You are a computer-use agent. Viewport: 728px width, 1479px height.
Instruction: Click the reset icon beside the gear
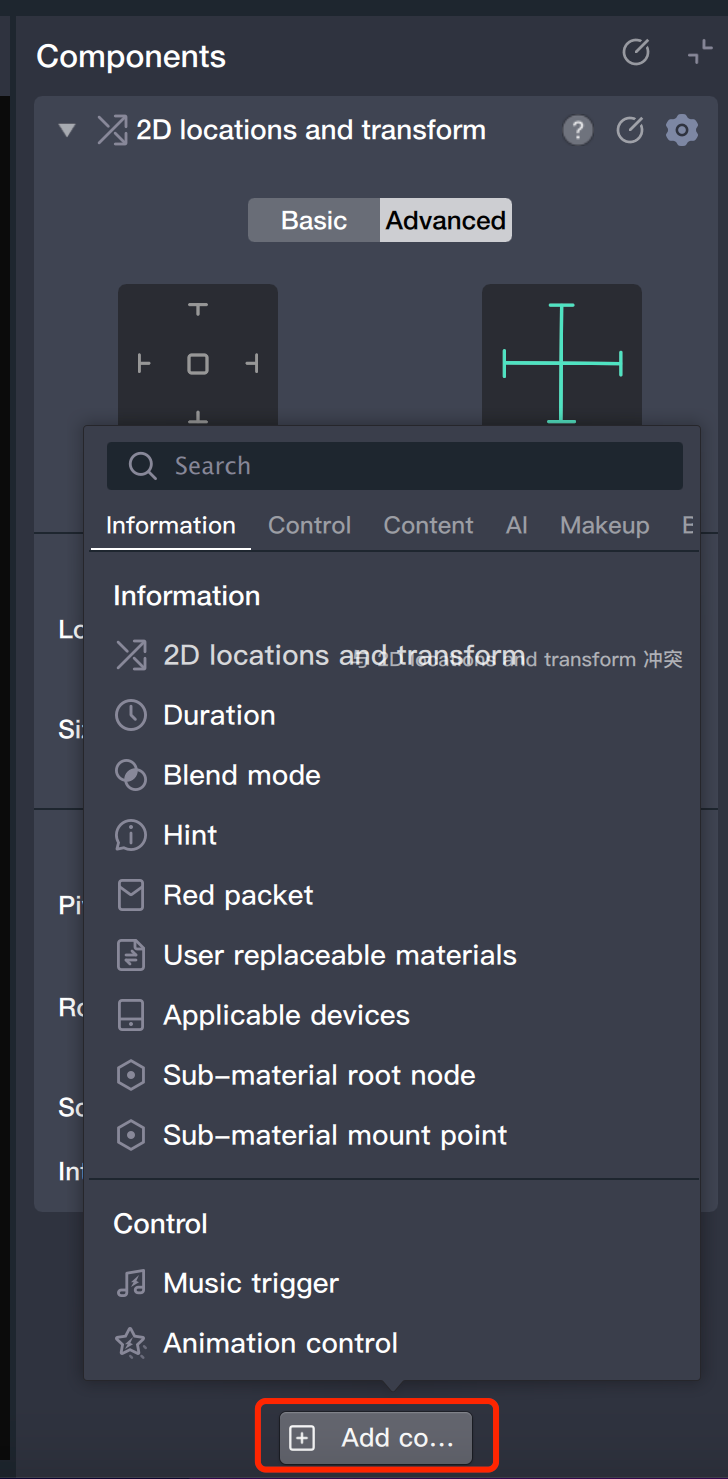pos(629,130)
